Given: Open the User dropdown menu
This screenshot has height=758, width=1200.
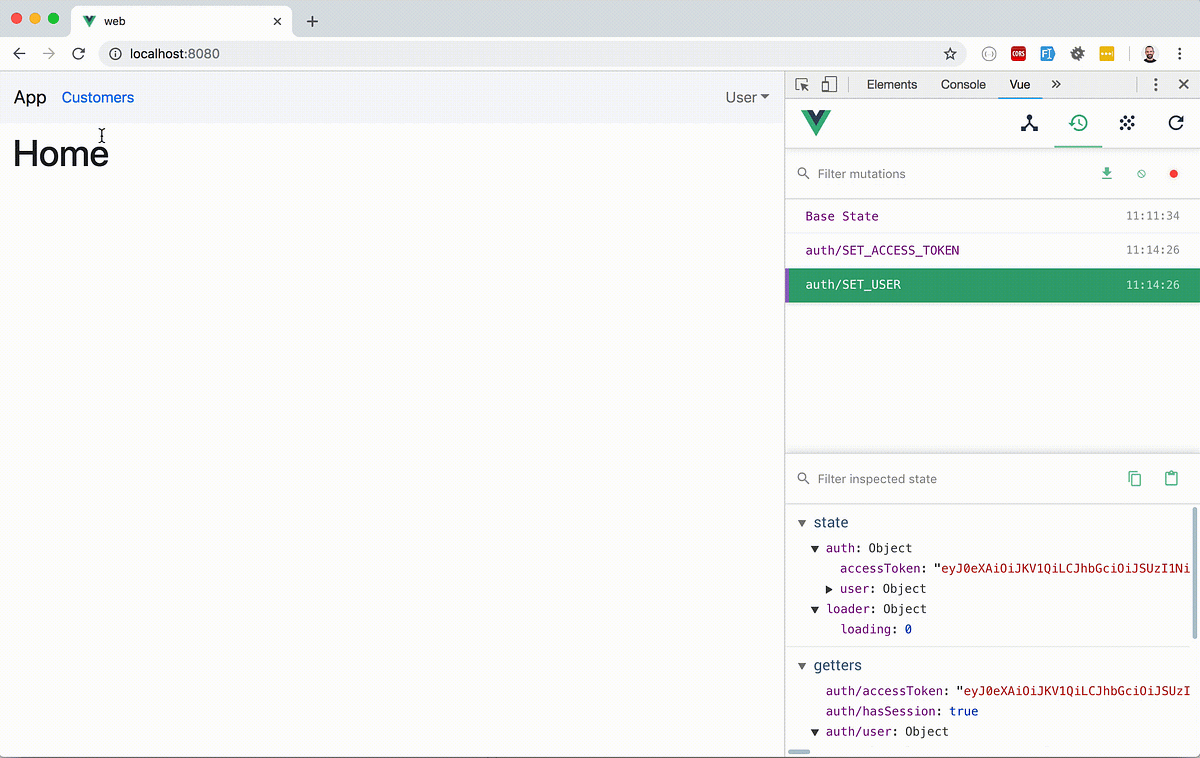Looking at the screenshot, I should pos(746,97).
